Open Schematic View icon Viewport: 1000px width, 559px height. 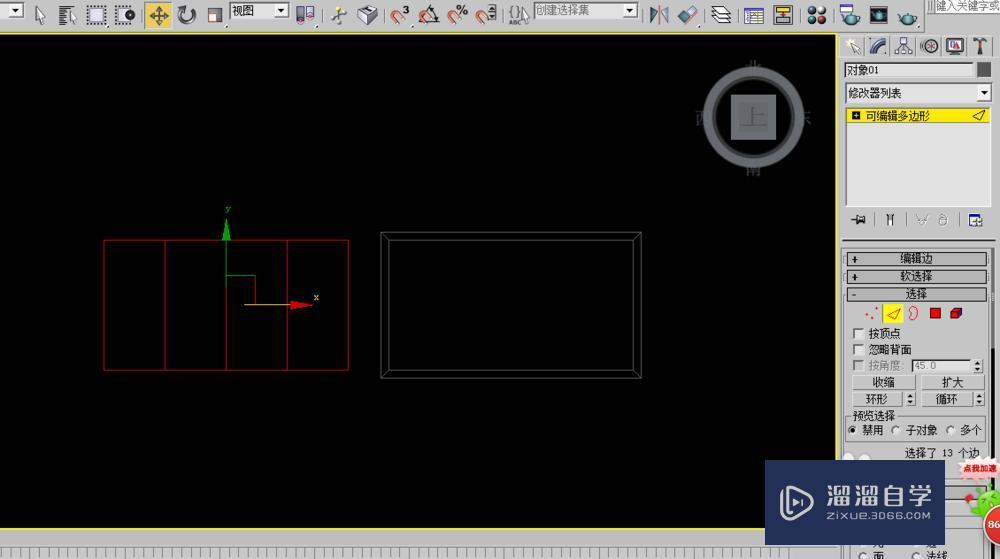pos(783,15)
